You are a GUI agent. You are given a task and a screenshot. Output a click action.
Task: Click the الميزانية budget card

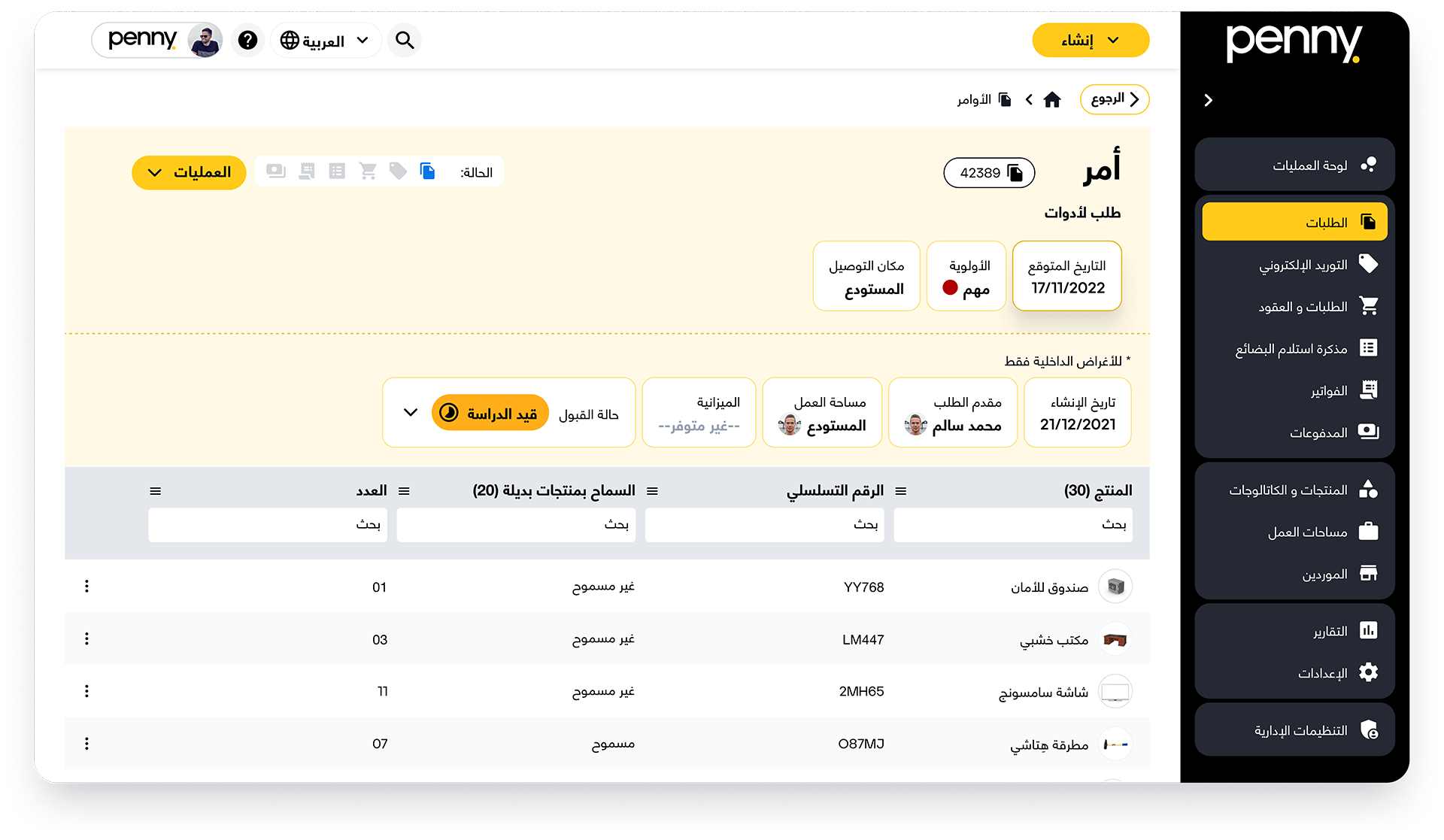[x=699, y=413]
